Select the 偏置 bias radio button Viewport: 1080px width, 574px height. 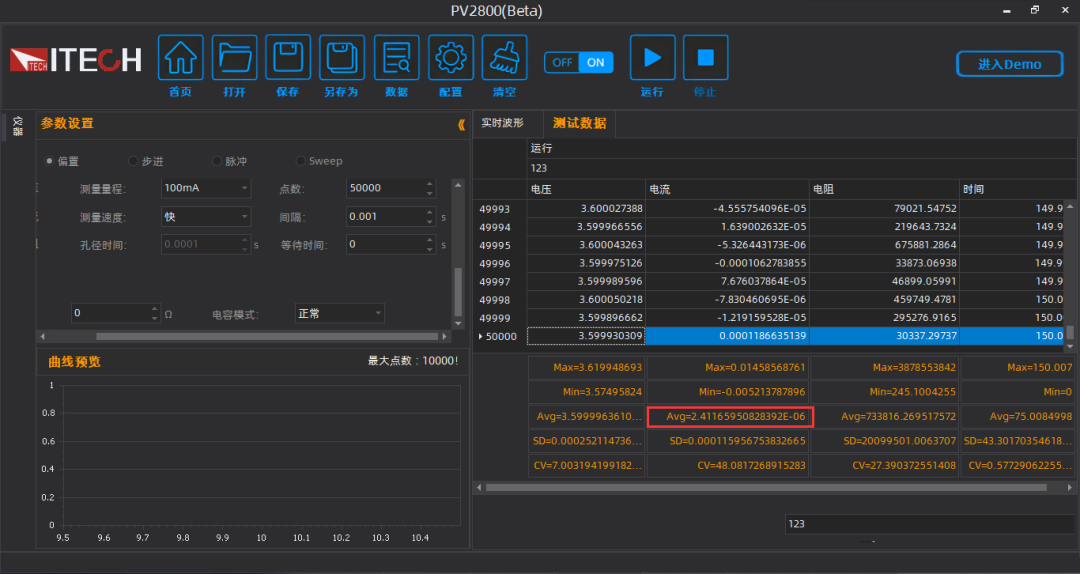(50, 161)
